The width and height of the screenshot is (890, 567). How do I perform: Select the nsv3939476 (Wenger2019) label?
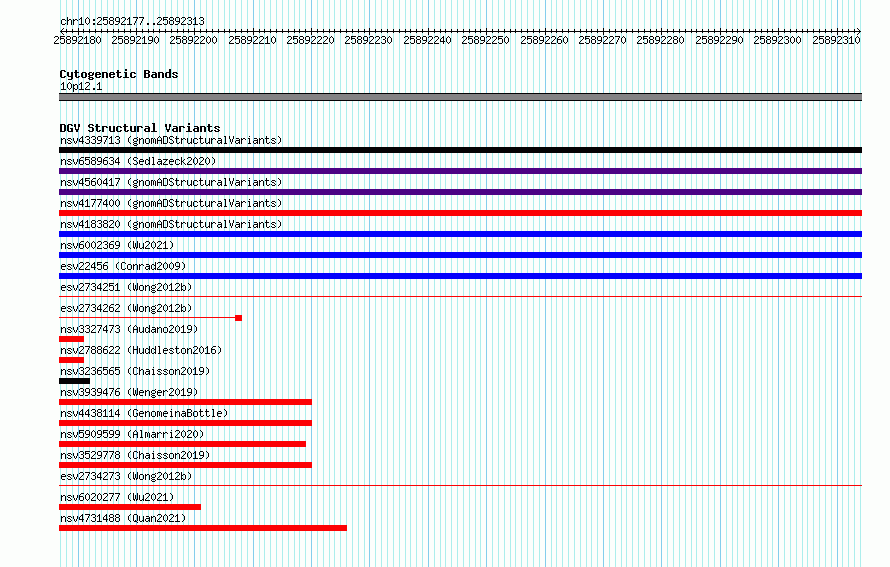pos(129,392)
